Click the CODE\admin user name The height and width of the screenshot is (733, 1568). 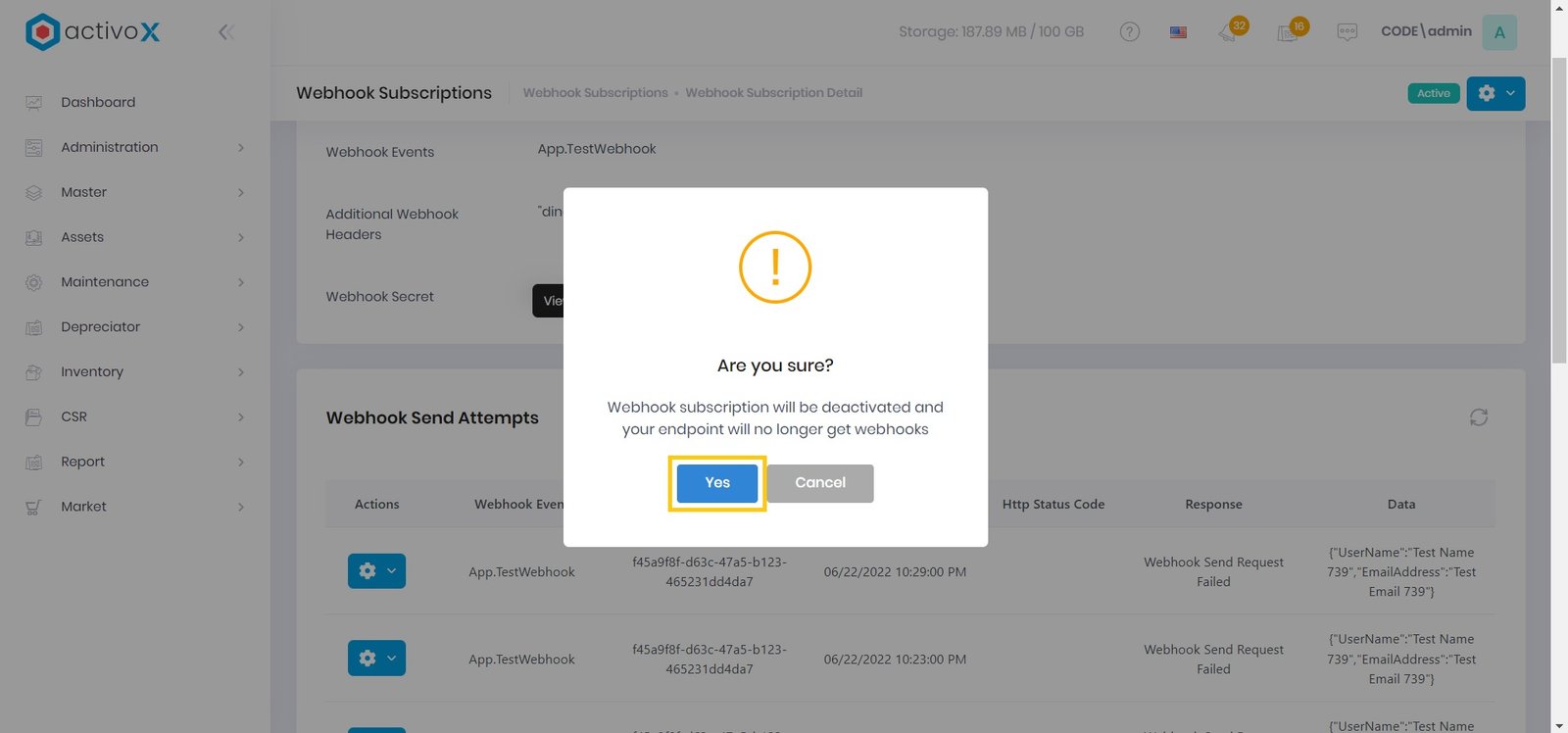pyautogui.click(x=1426, y=31)
